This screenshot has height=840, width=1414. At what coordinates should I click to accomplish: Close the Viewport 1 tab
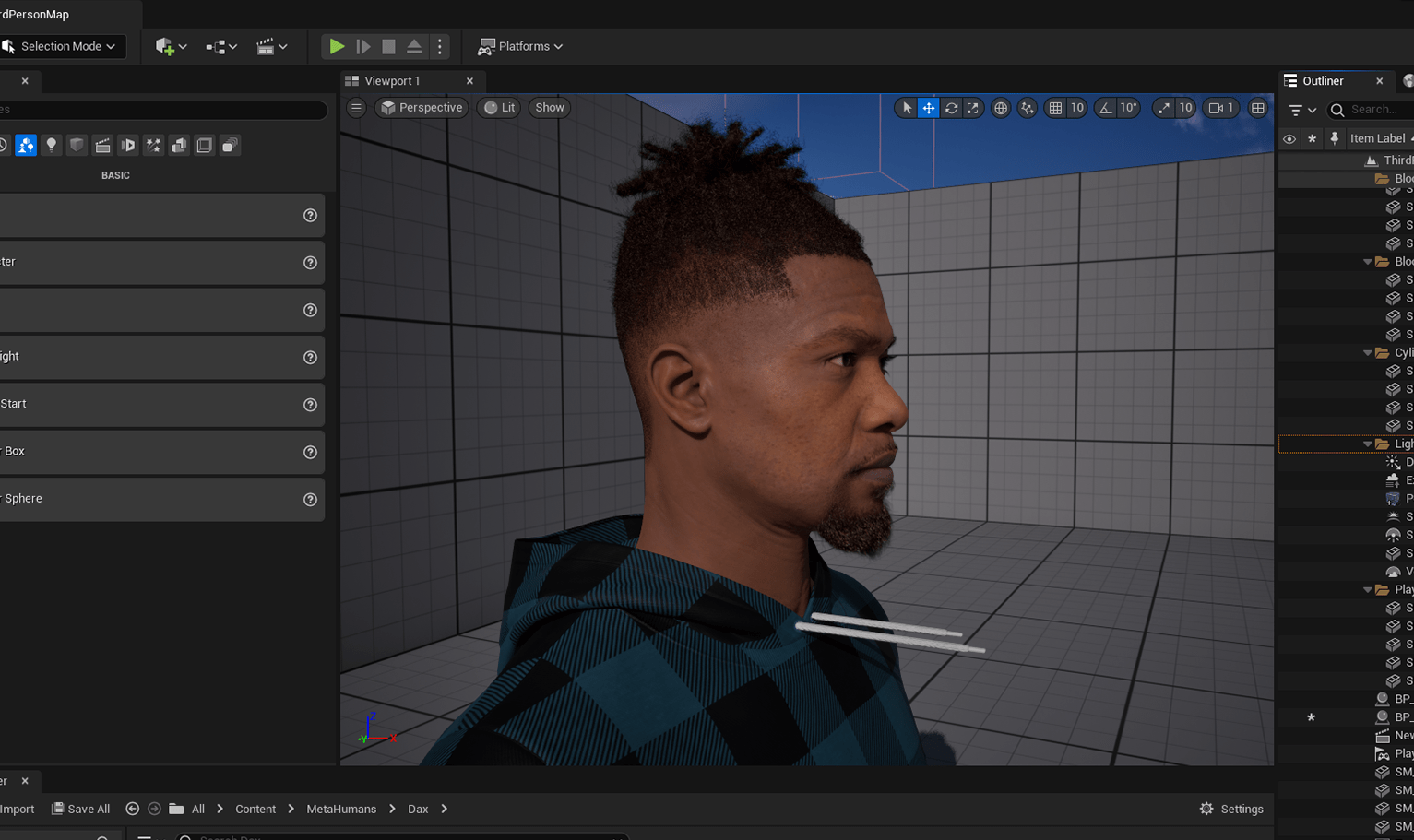pos(469,81)
